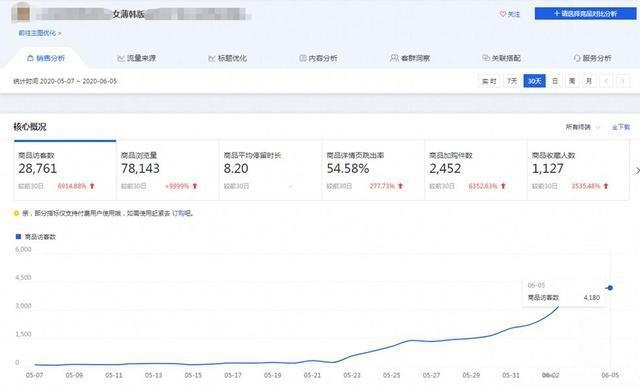Choose the 7天 time range option

click(512, 81)
